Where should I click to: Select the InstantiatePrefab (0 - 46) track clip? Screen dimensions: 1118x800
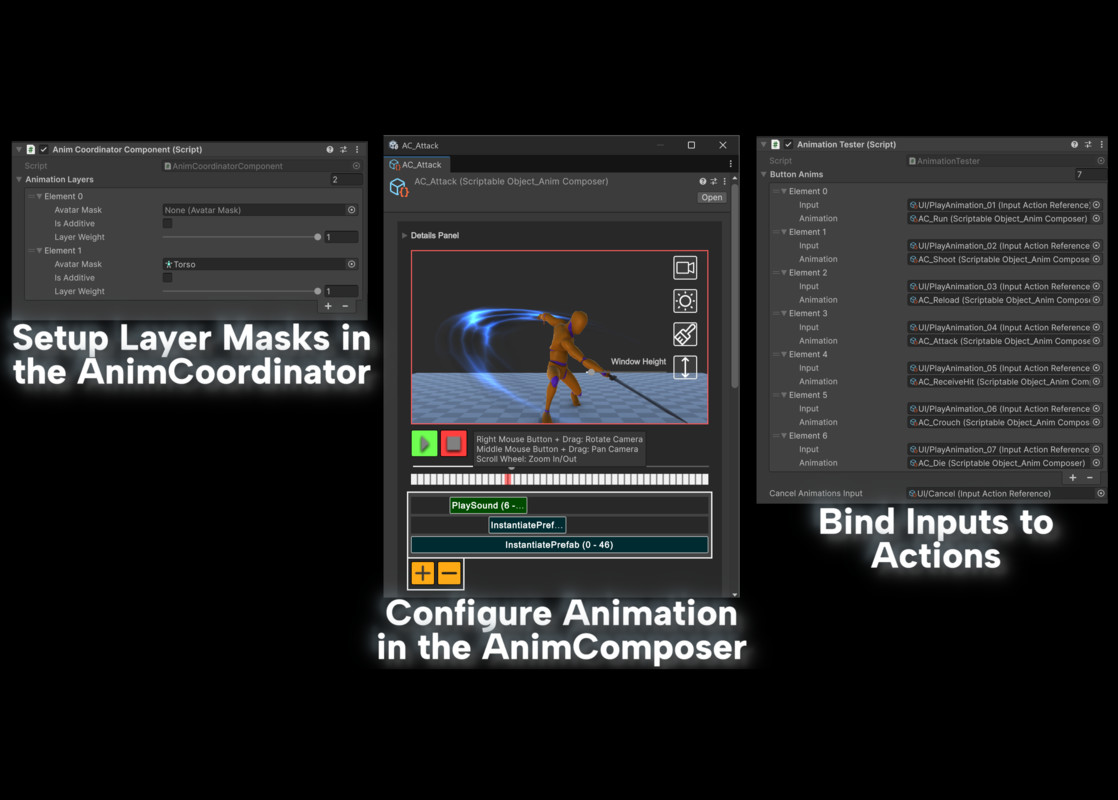[560, 543]
